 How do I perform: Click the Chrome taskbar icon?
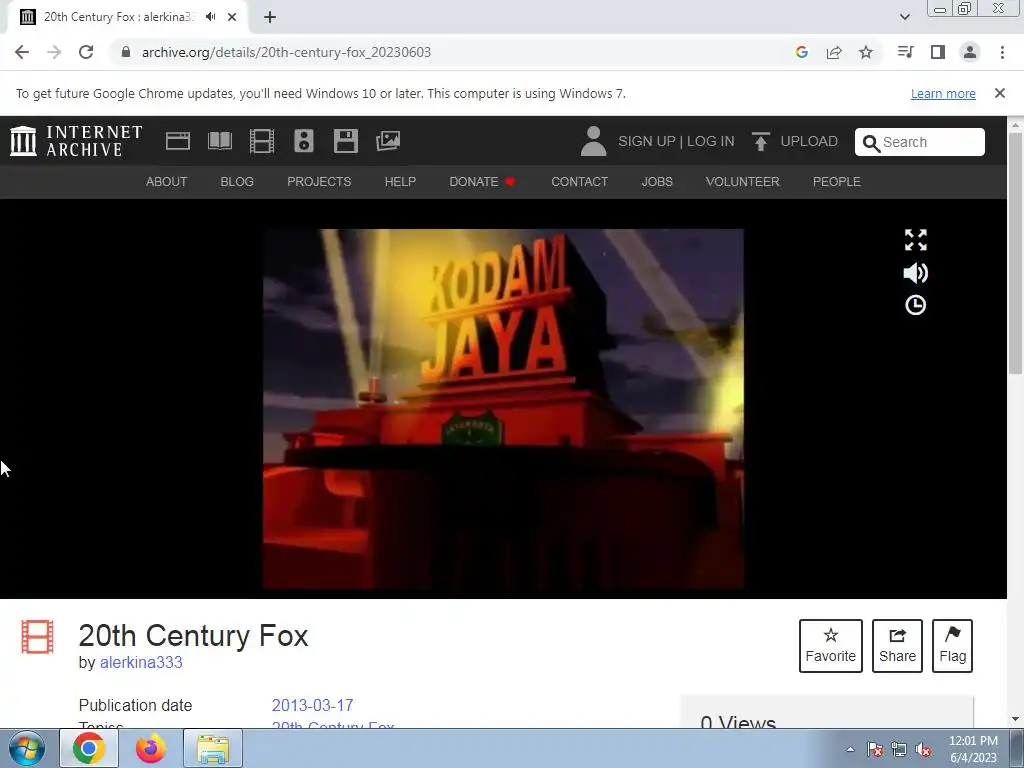pyautogui.click(x=89, y=748)
